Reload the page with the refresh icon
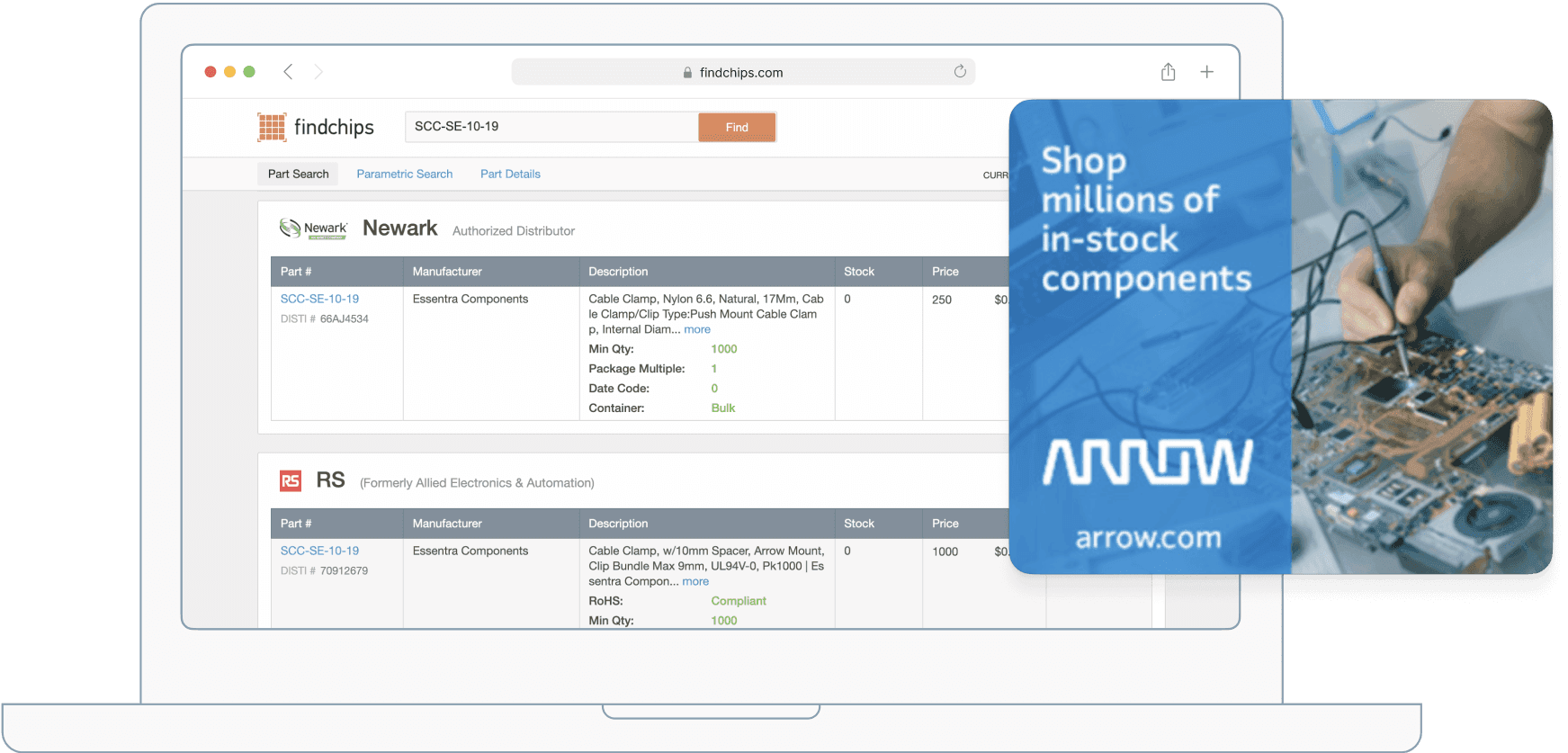Screen dimensions: 1568x753 (x=960, y=72)
